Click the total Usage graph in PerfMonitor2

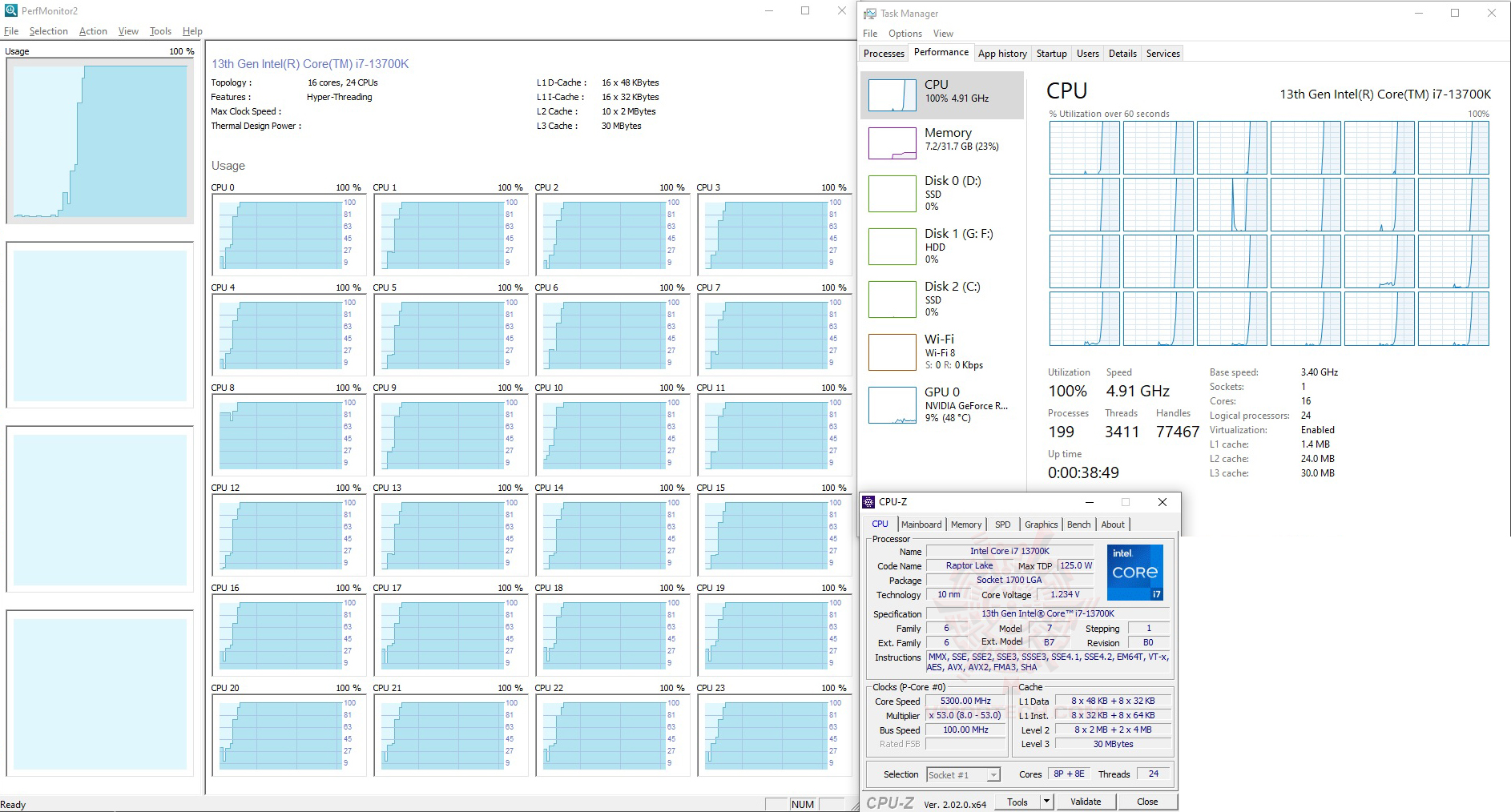point(100,141)
